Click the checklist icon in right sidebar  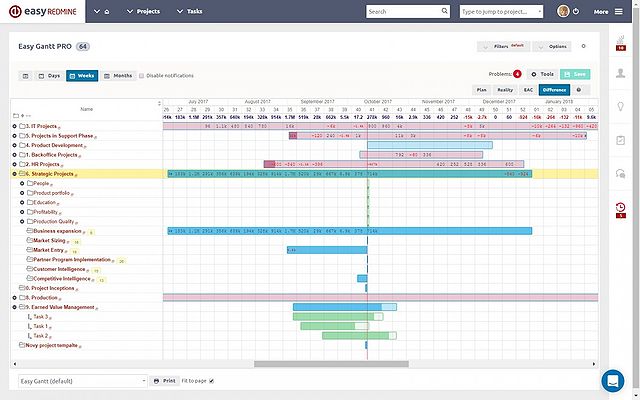pyautogui.click(x=621, y=140)
